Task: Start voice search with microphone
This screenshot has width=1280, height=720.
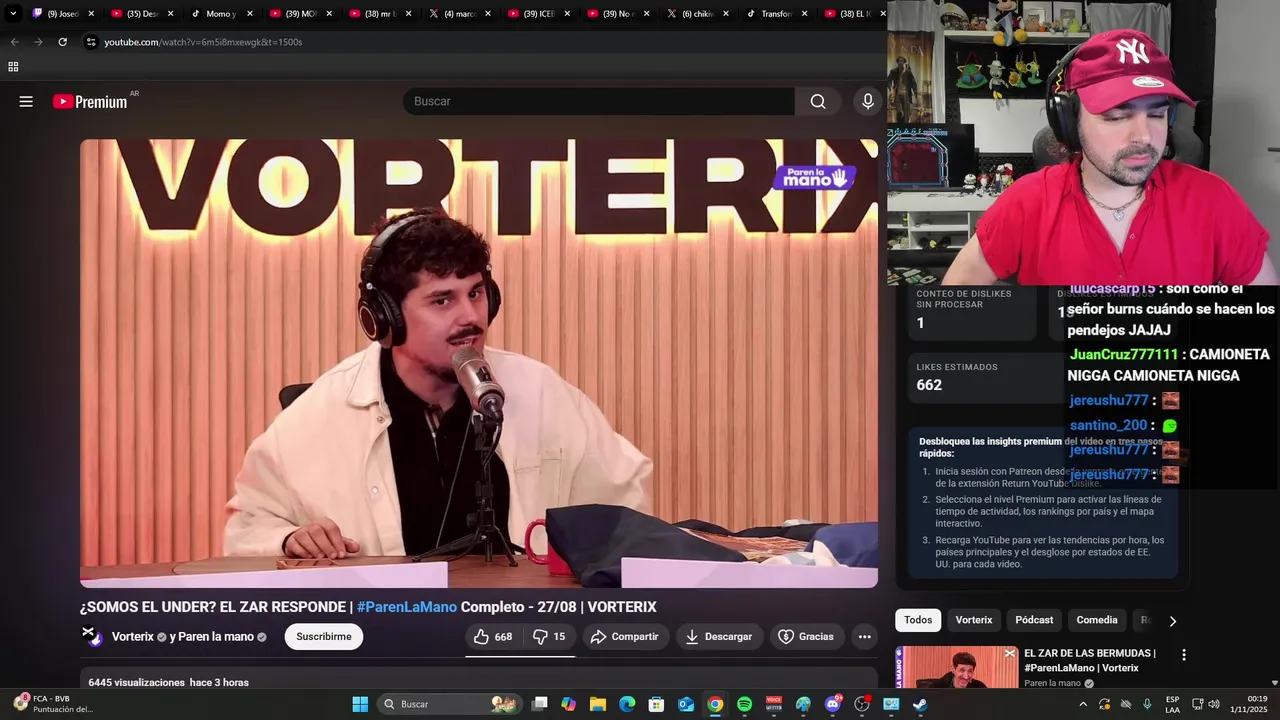Action: point(868,101)
